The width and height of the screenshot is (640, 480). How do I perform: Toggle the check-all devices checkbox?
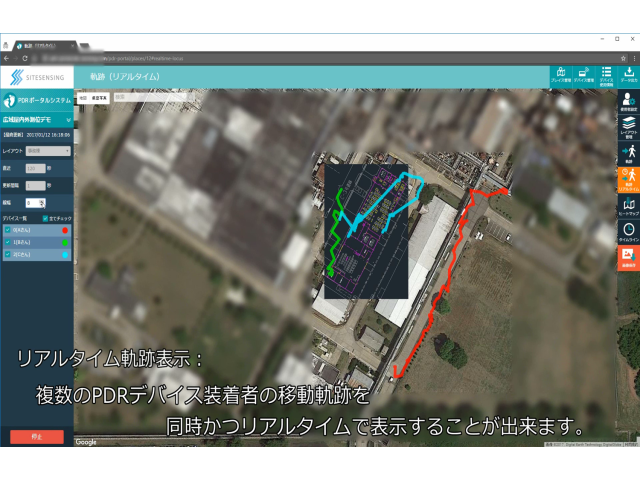(45, 217)
